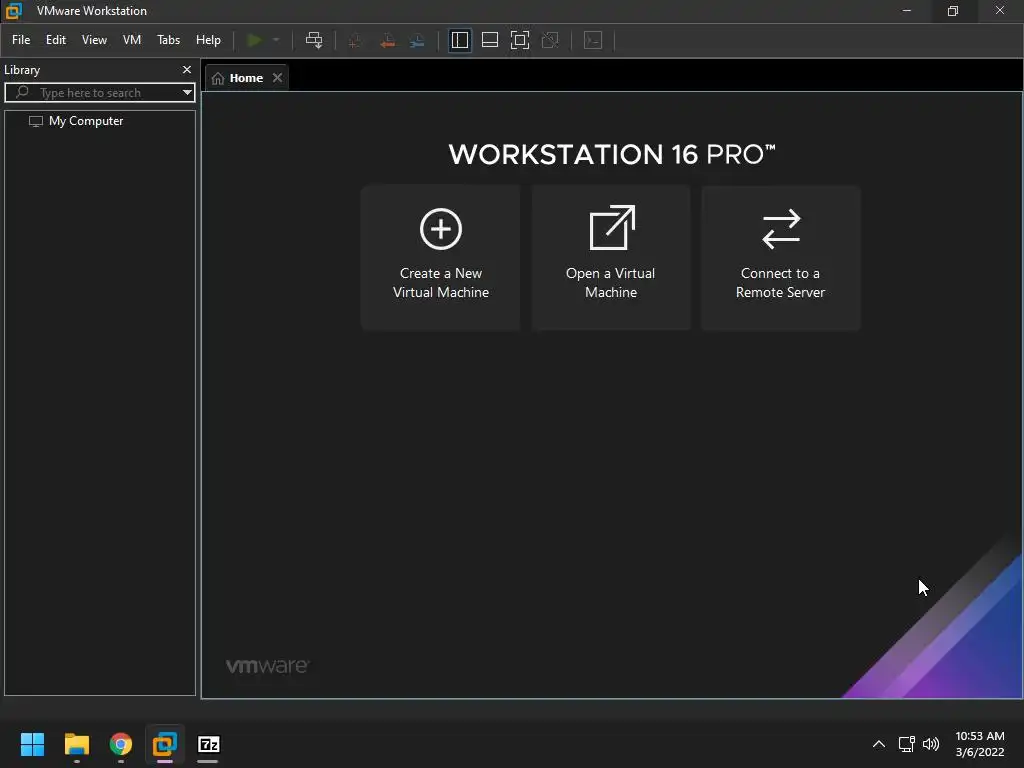Power on with the green play button
1024x768 pixels.
(x=254, y=40)
